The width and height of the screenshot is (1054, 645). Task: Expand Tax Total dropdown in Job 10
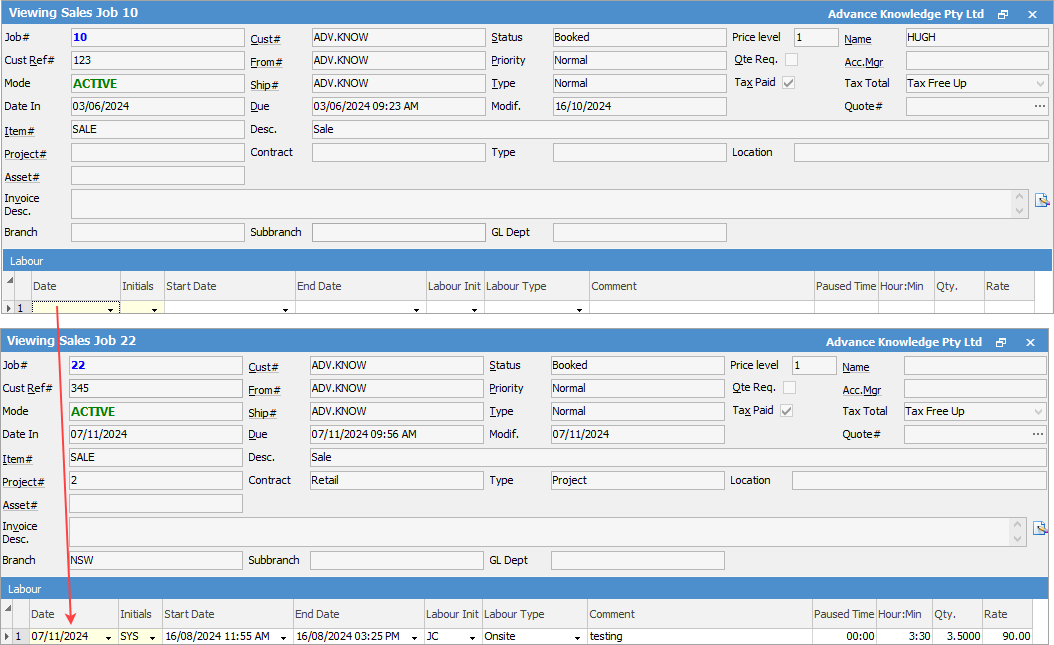coord(1039,84)
